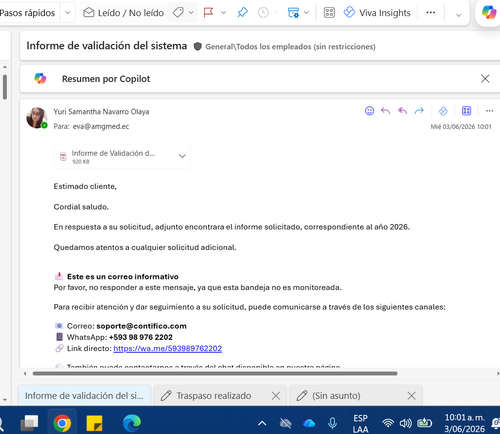Open Task View in taskbar
This screenshot has width=500, height=434.
coord(29,423)
